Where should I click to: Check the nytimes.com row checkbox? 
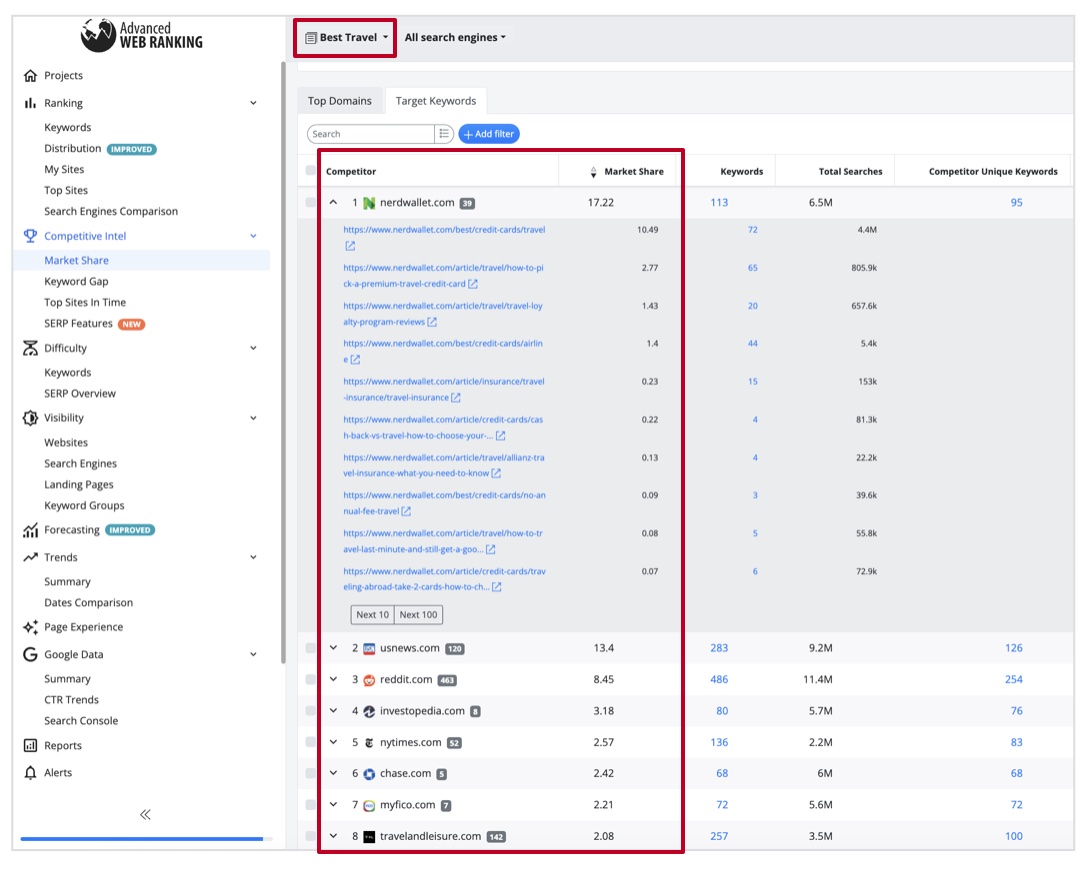coord(311,741)
